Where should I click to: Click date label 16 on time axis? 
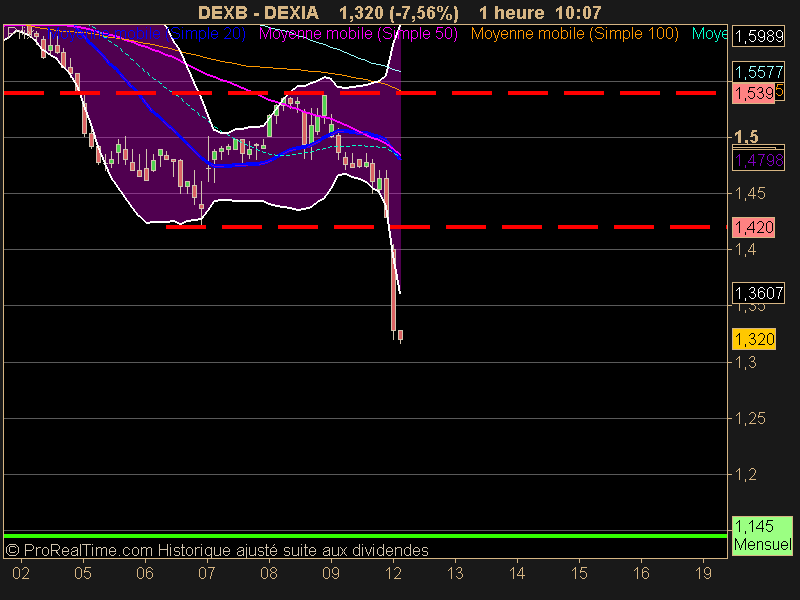[x=641, y=573]
